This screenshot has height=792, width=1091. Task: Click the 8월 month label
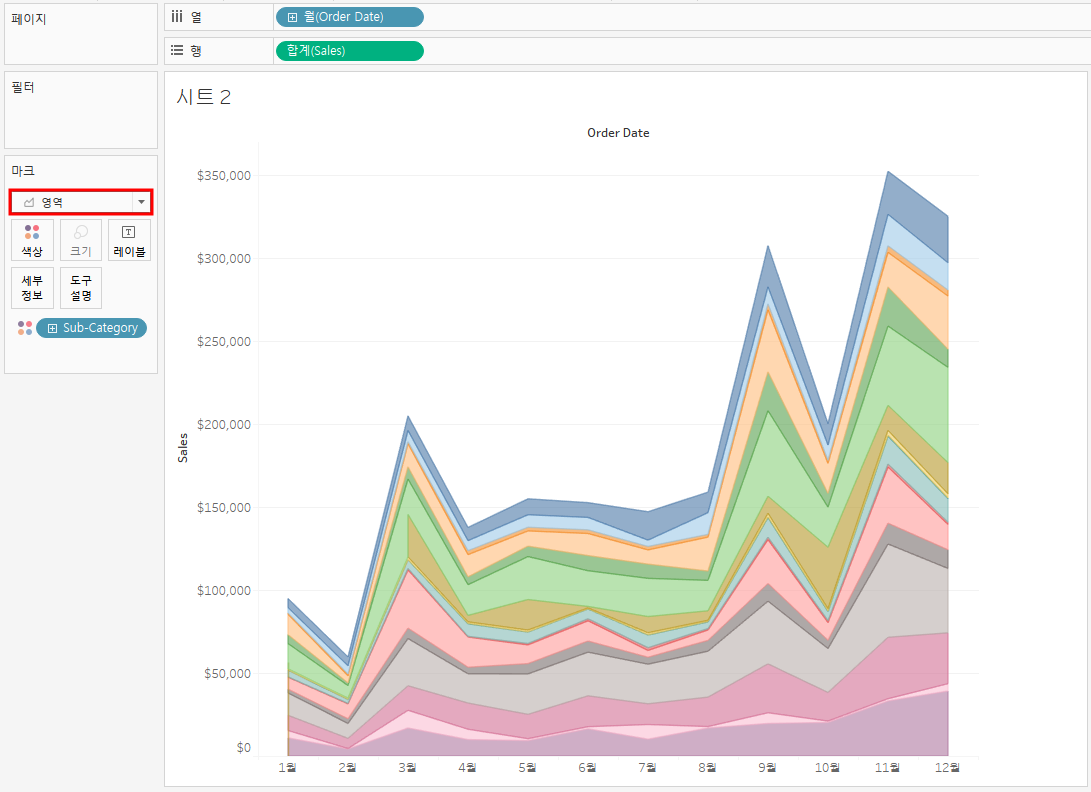707,767
